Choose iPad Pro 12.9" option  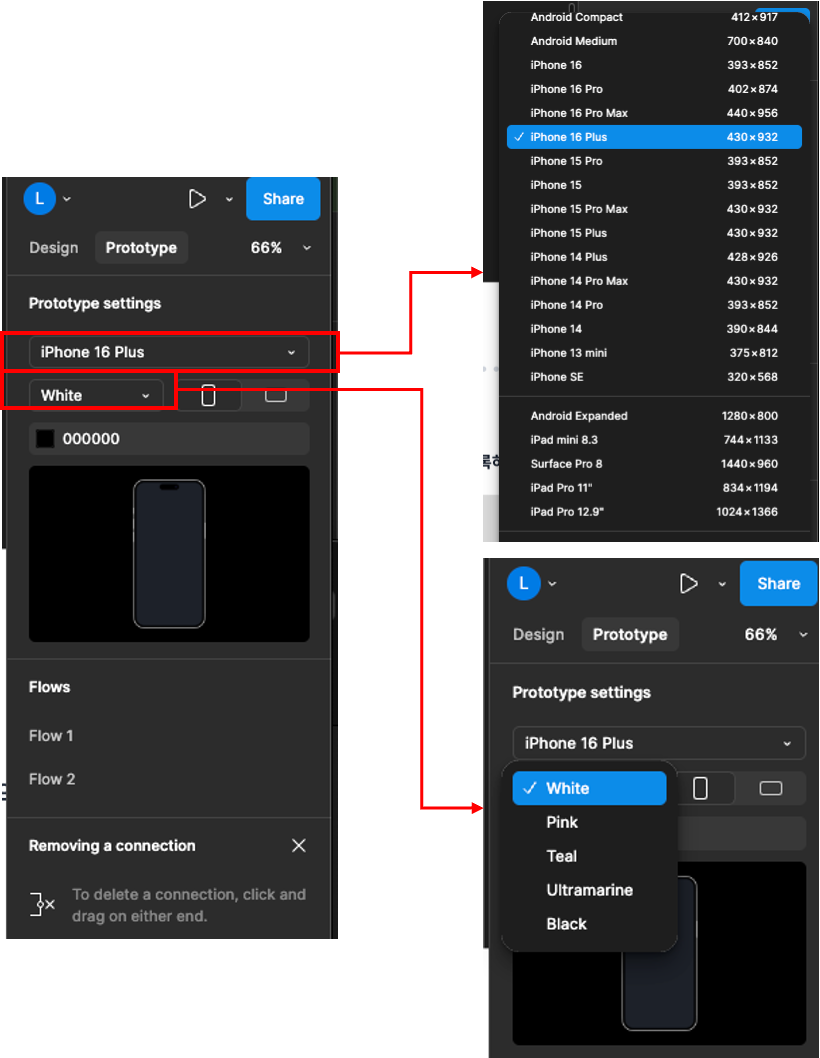tap(654, 511)
